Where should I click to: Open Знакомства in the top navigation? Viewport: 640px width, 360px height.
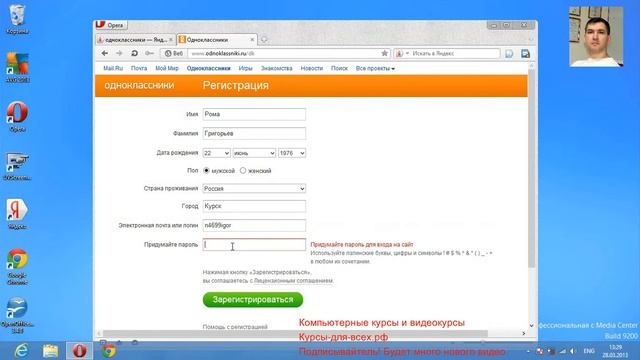tap(276, 69)
